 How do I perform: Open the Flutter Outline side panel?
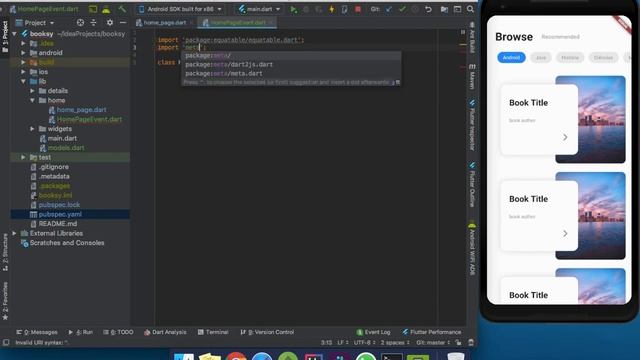coord(472,184)
